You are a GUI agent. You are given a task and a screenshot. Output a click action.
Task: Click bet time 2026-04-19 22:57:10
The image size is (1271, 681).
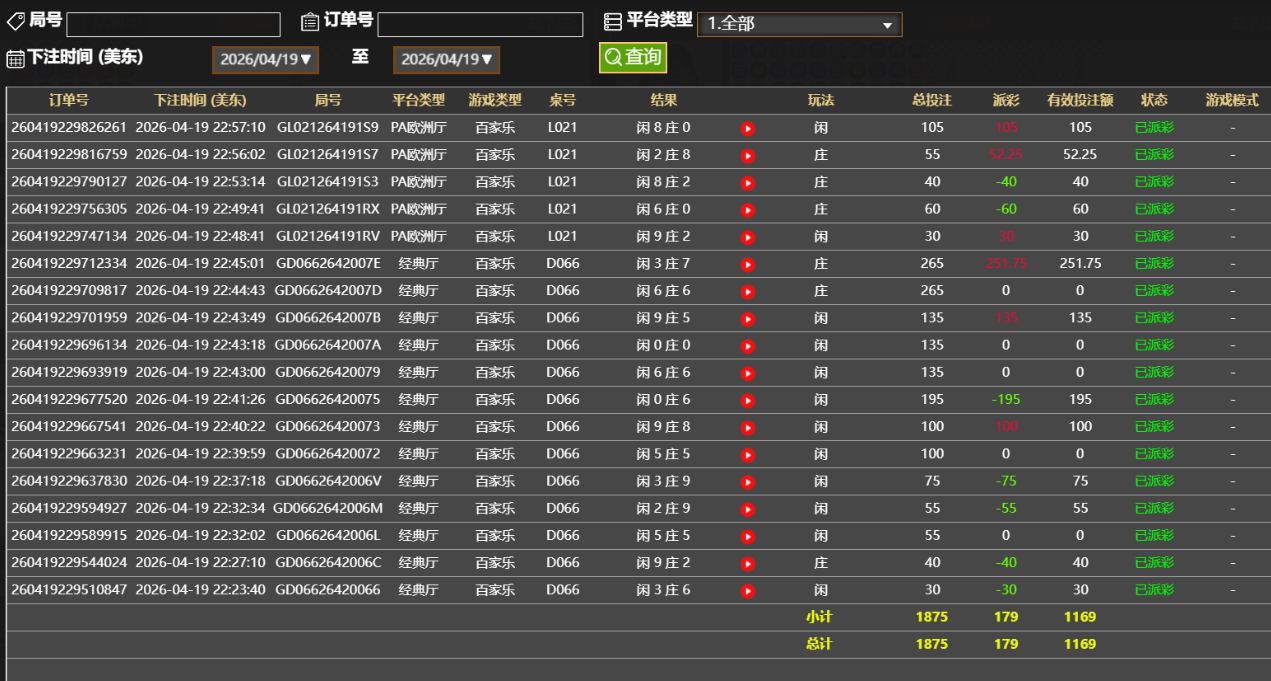[200, 128]
